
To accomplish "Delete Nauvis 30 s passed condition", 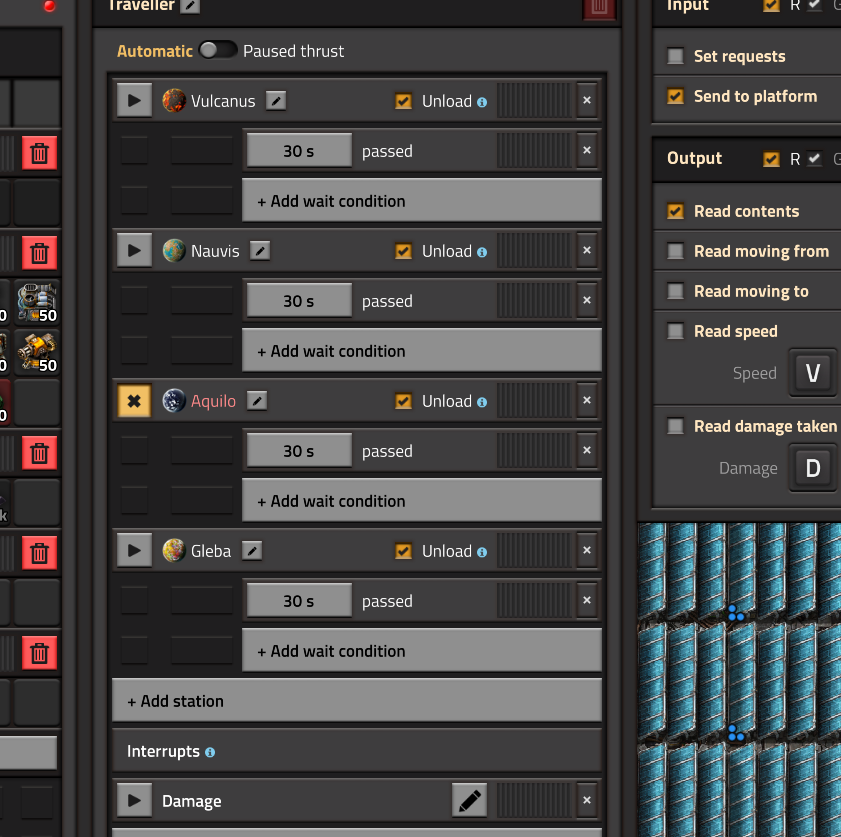I will [587, 300].
